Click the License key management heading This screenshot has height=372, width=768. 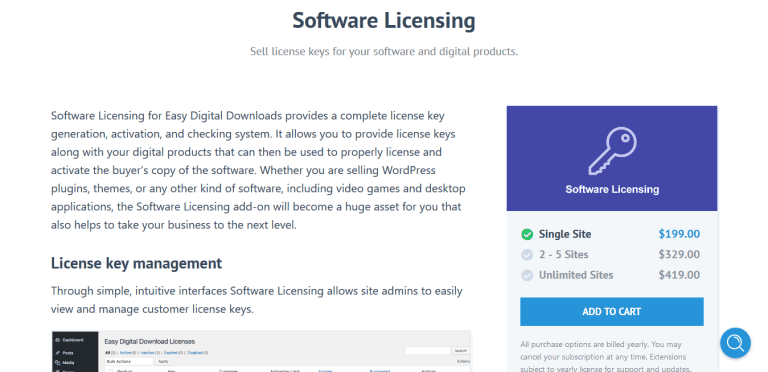tap(136, 263)
